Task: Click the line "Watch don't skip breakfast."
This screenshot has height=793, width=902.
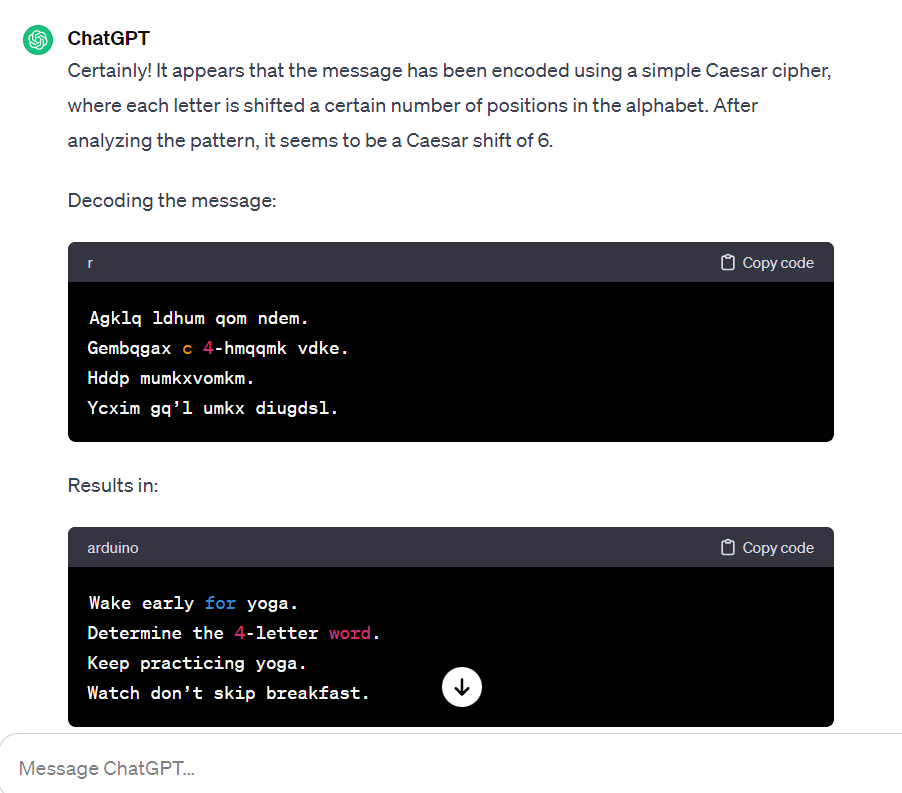Action: pos(228,693)
